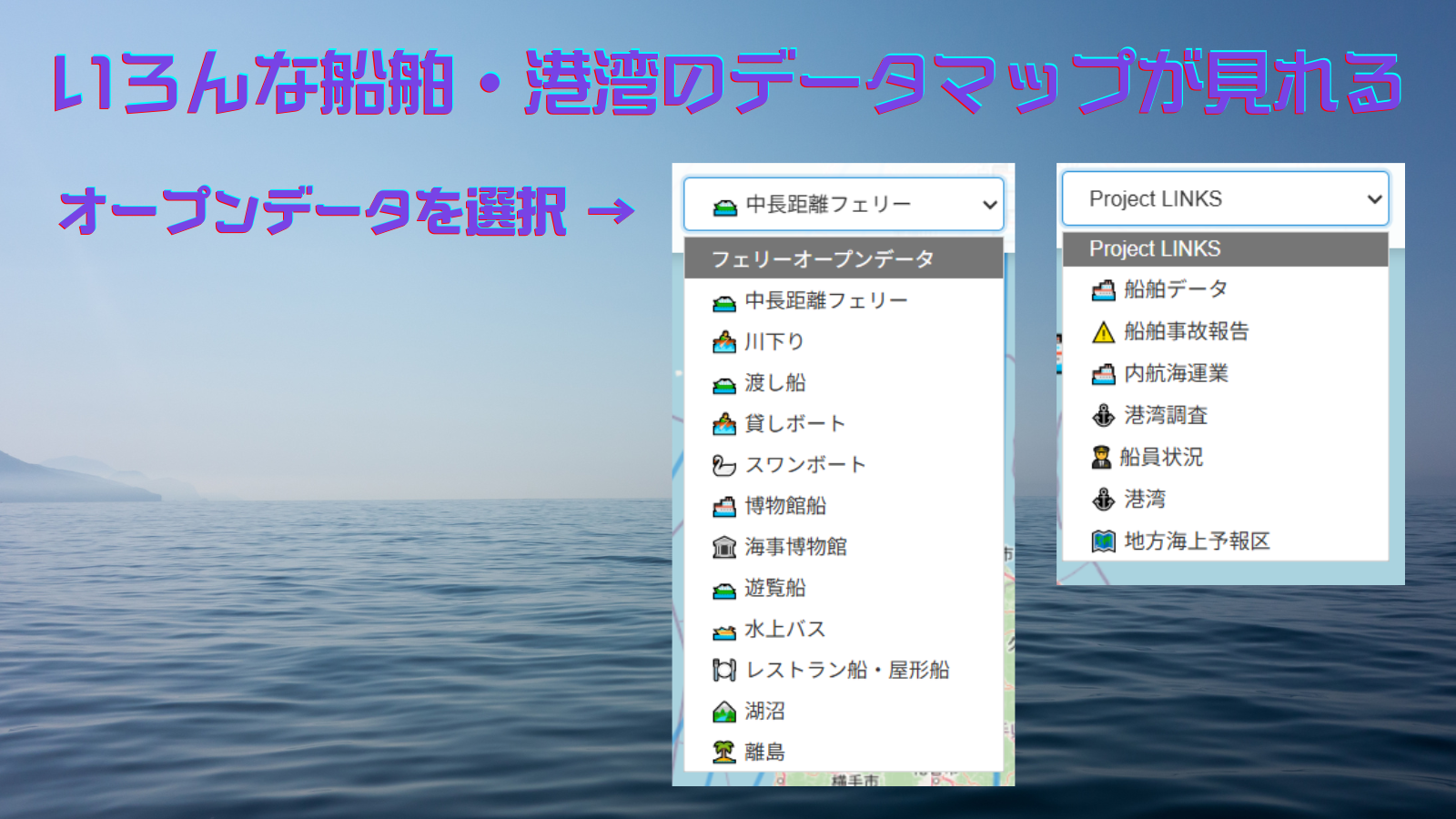Click the 離島 palm tree island icon
1456x819 pixels.
[x=723, y=751]
